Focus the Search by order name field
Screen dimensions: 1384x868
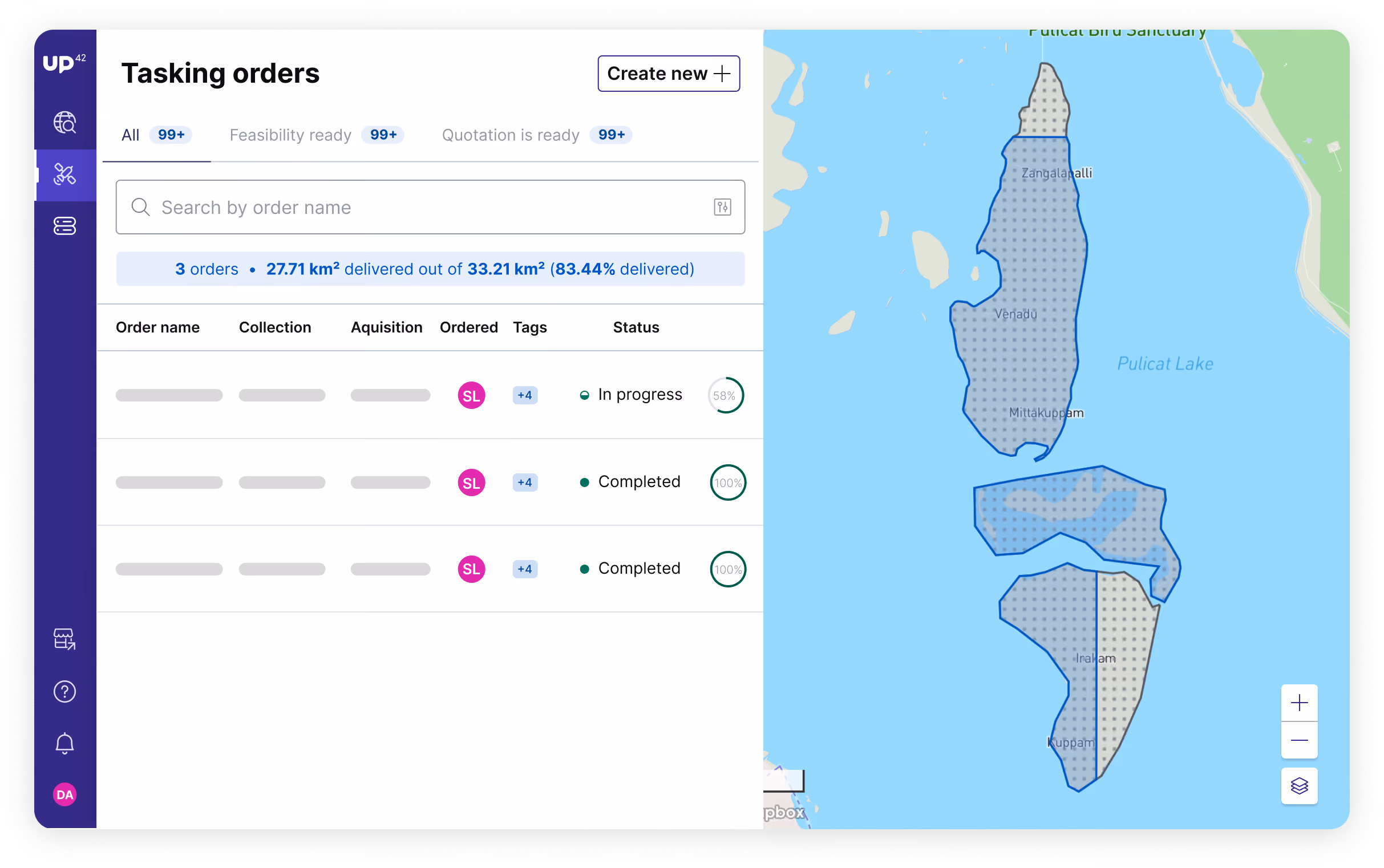point(430,206)
